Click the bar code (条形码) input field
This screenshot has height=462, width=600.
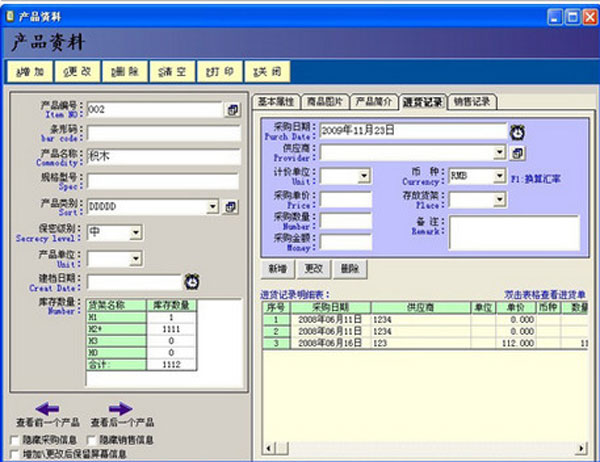click(x=162, y=132)
